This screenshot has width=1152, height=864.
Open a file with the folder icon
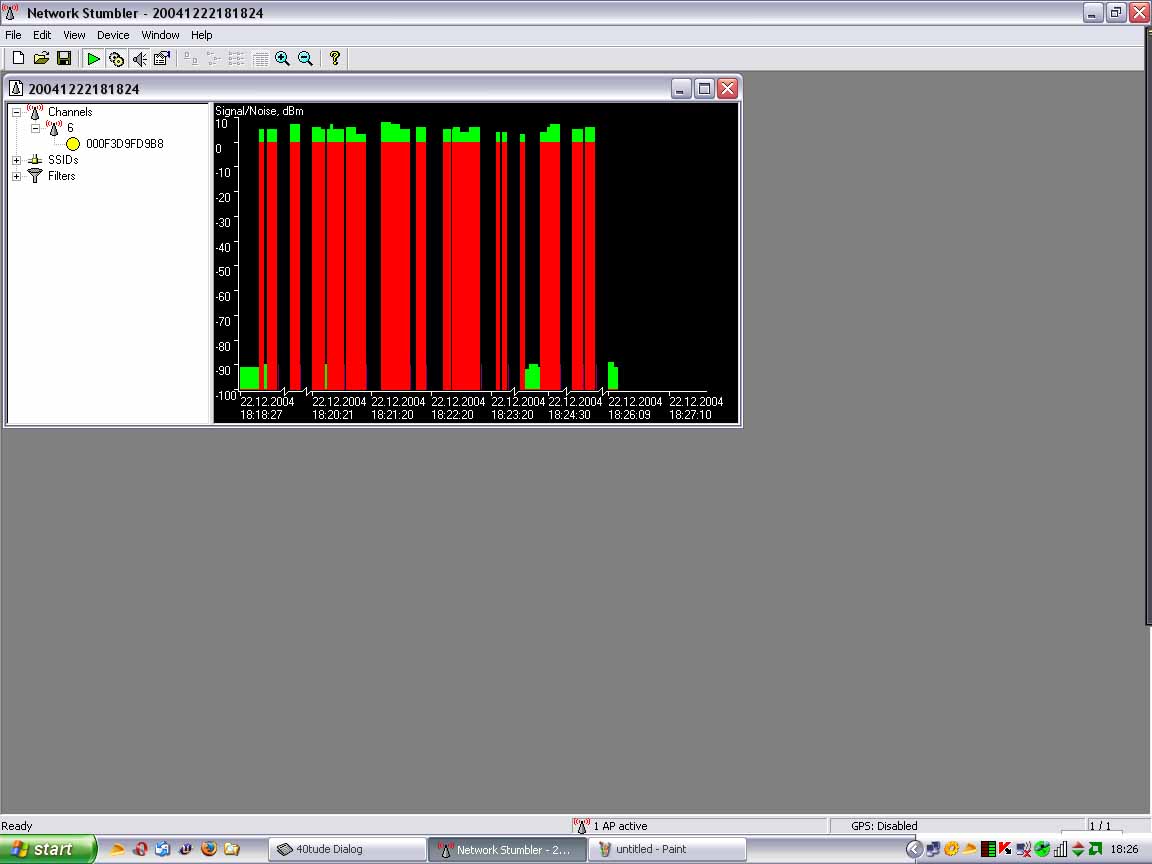pyautogui.click(x=41, y=59)
